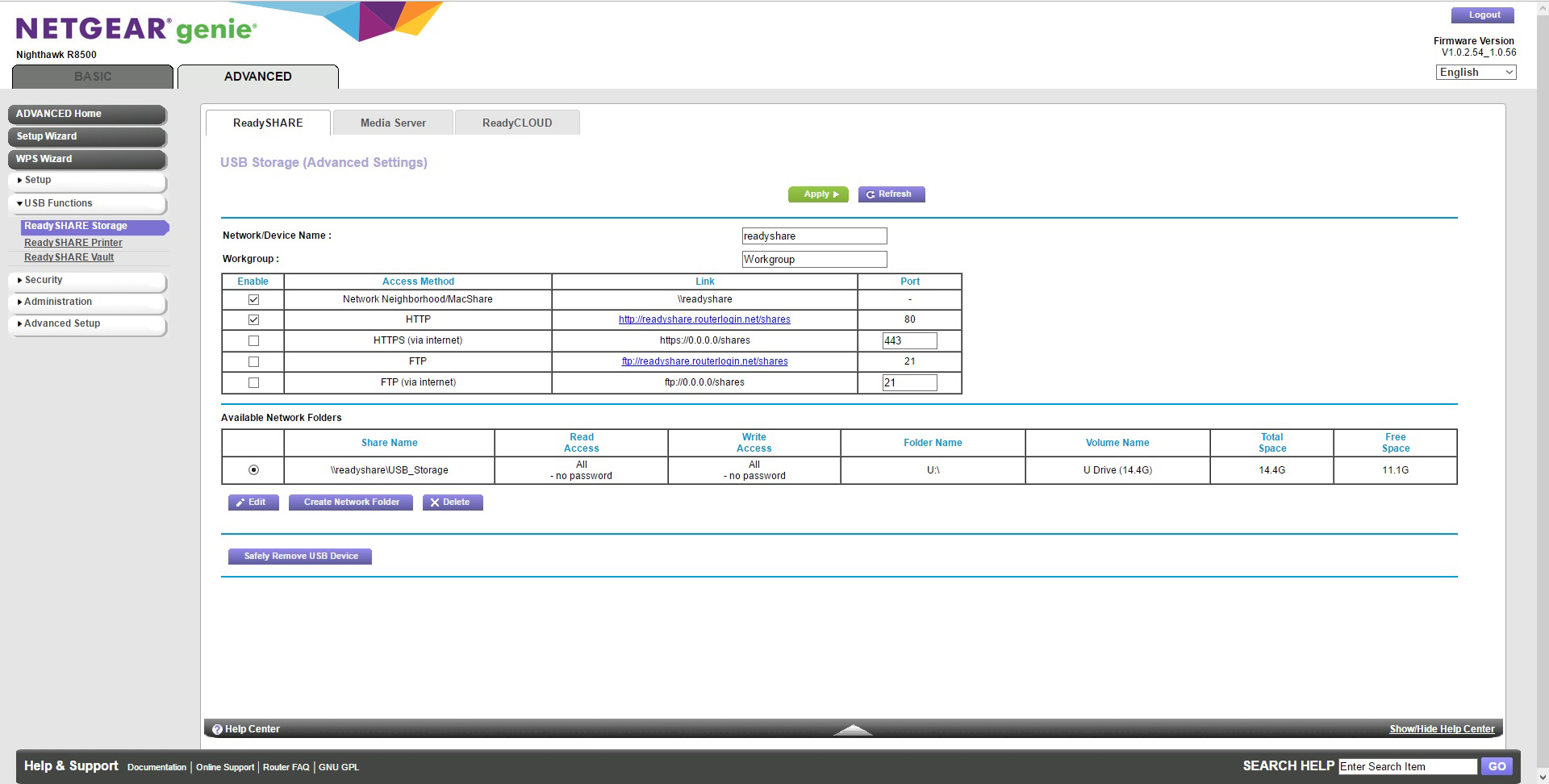This screenshot has width=1549, height=784.
Task: Click the GO search button
Action: pos(1497,767)
